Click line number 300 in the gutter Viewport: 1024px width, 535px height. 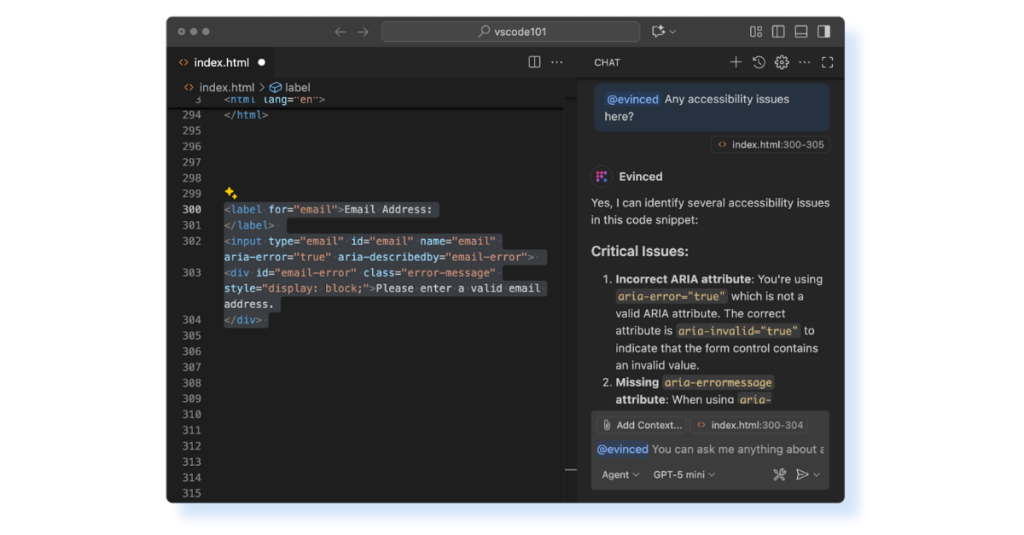(192, 210)
